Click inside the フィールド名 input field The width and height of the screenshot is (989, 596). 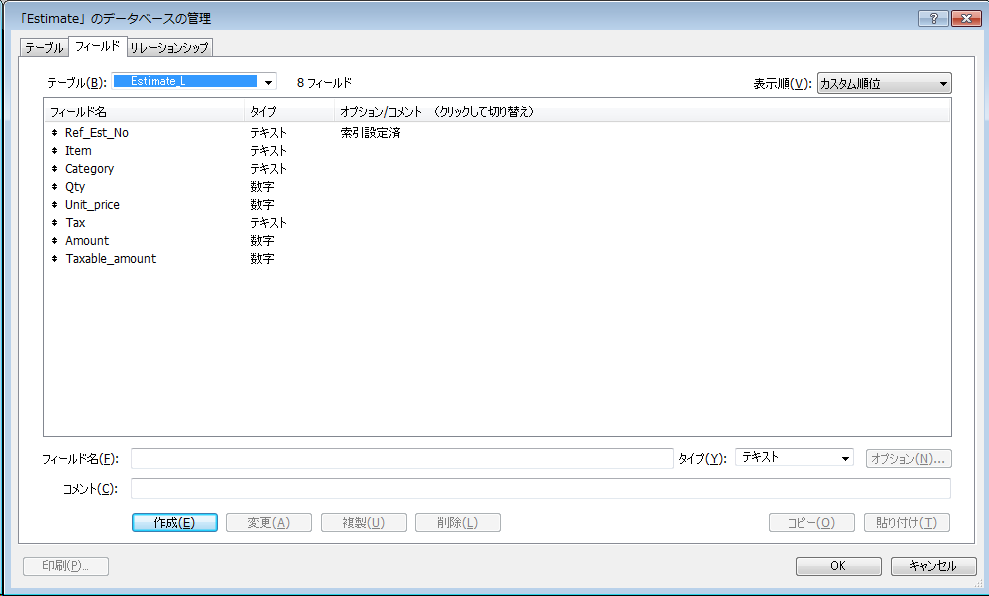tap(400, 457)
